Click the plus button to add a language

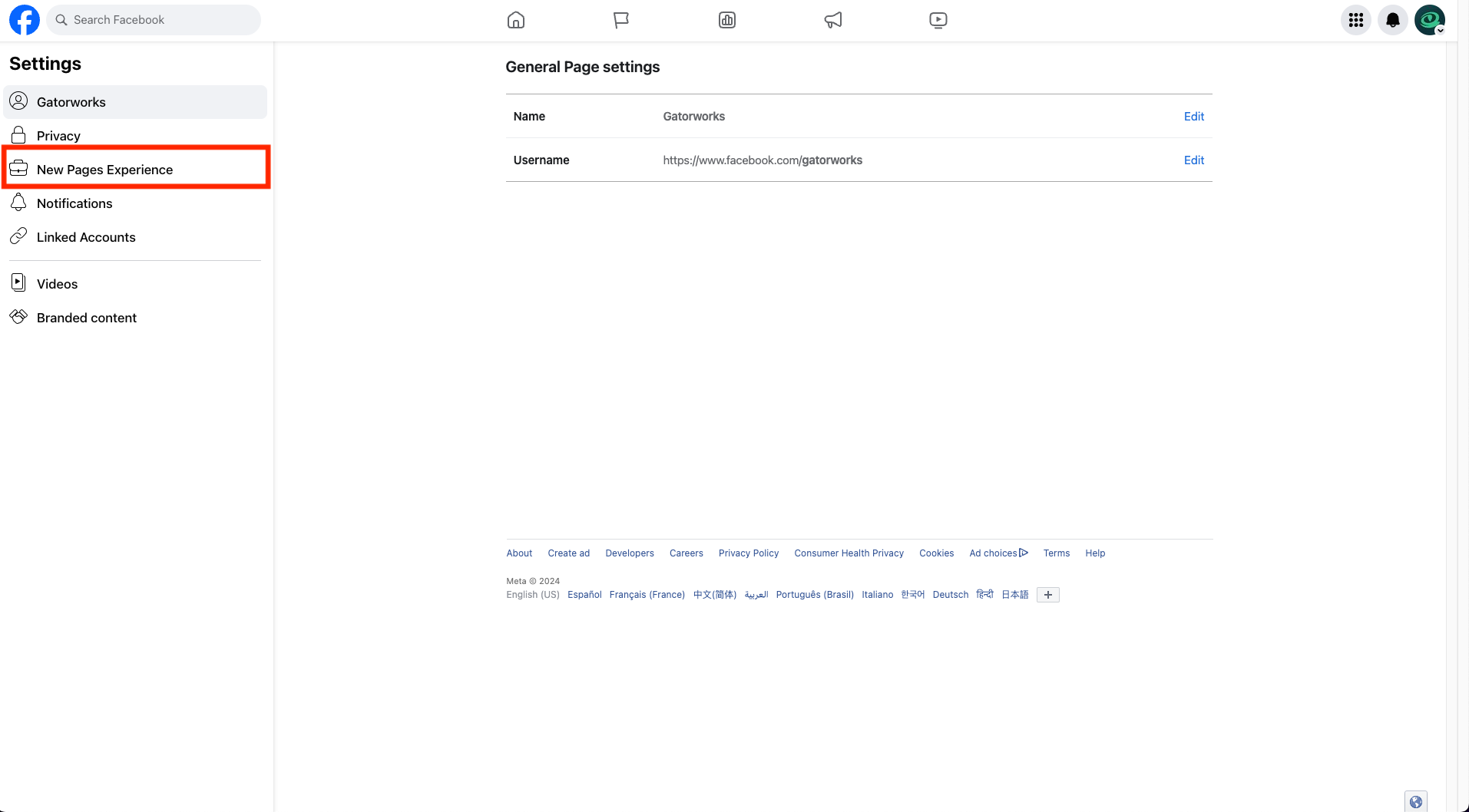point(1047,594)
